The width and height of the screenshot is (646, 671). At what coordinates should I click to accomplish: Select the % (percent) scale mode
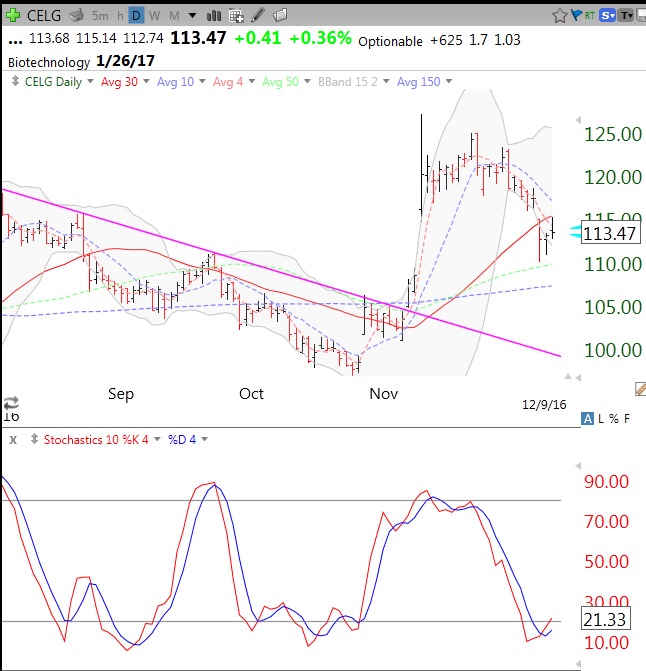pos(614,419)
